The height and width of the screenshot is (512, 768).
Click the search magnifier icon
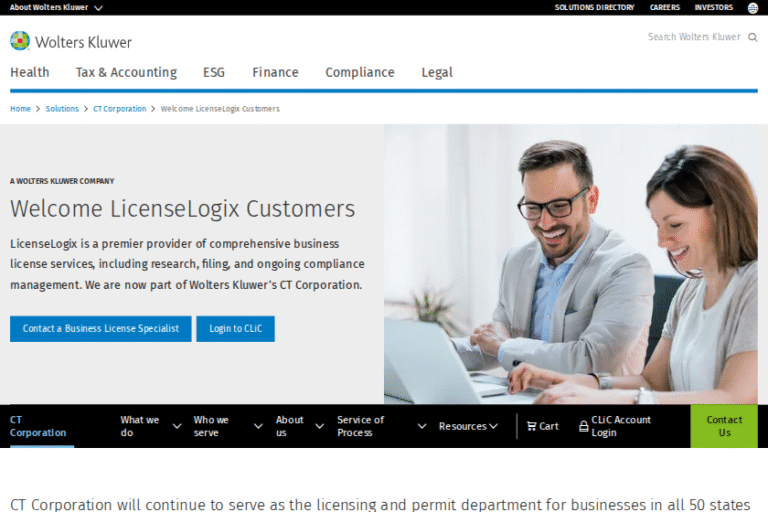pos(753,37)
